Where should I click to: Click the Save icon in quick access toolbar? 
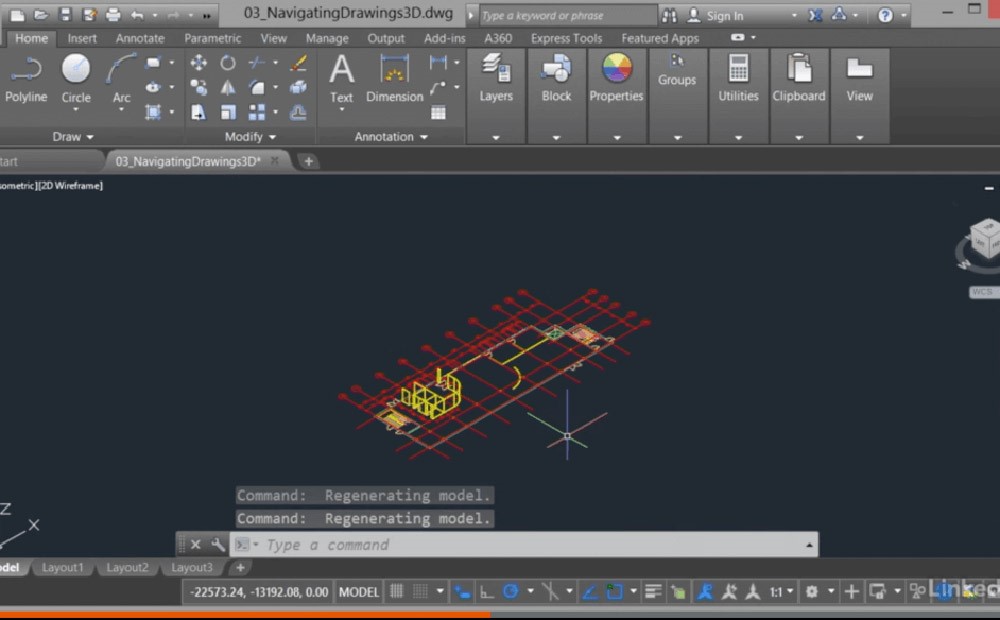(x=65, y=15)
